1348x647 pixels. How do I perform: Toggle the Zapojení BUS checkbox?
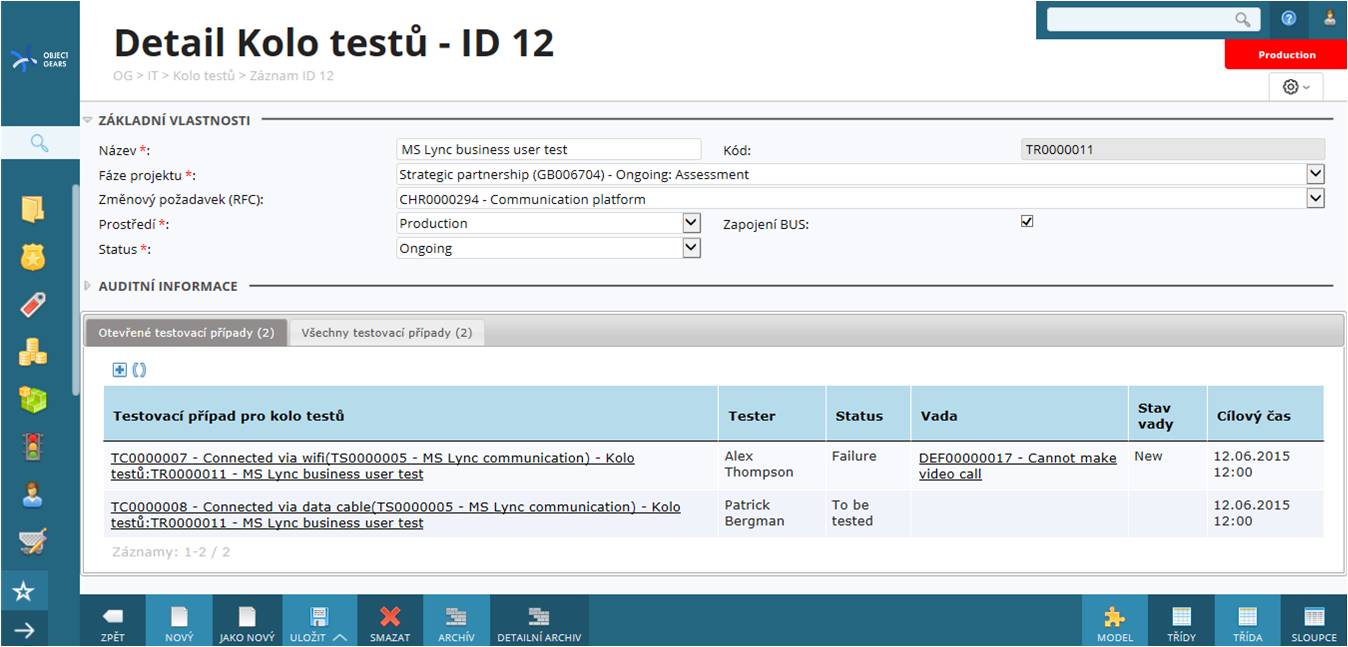[1027, 222]
